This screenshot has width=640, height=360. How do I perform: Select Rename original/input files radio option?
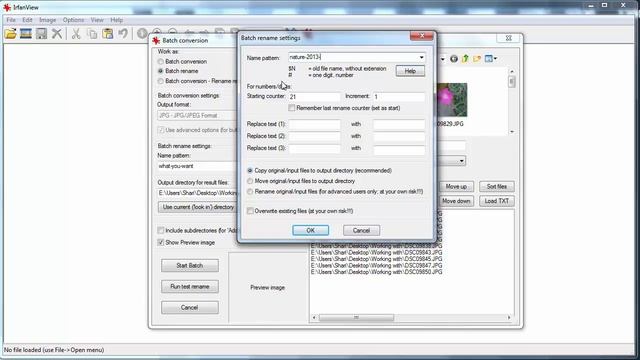click(x=250, y=192)
